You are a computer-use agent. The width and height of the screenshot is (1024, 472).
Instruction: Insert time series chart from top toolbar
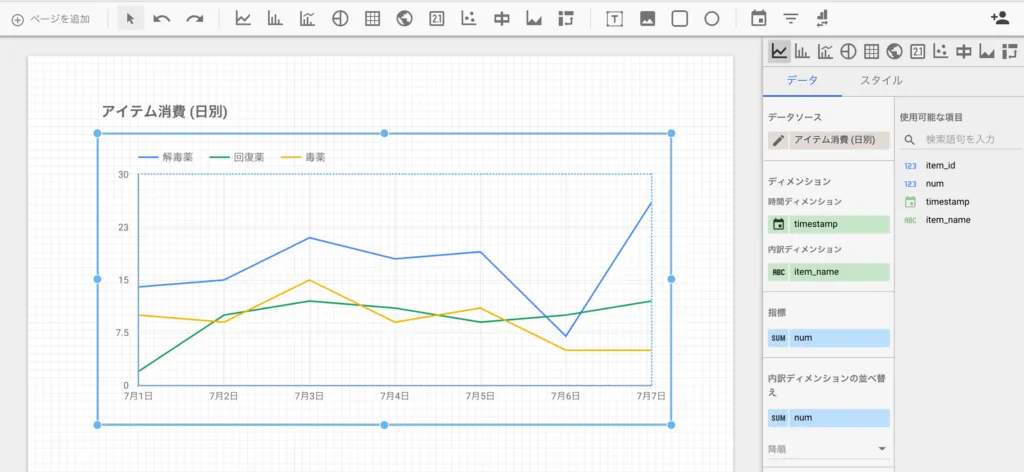pyautogui.click(x=243, y=19)
